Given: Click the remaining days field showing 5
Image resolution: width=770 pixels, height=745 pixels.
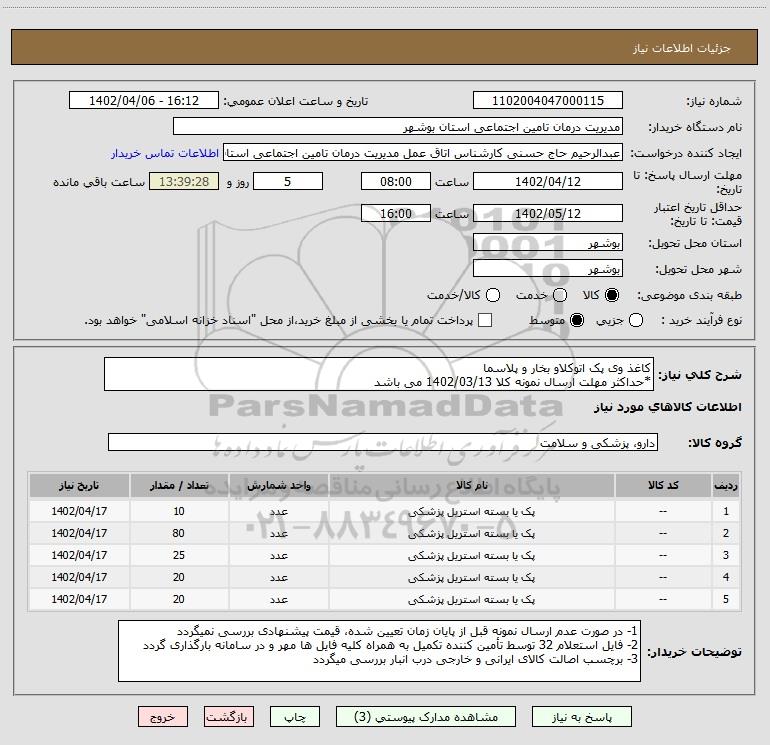Looking at the screenshot, I should pyautogui.click(x=288, y=181).
